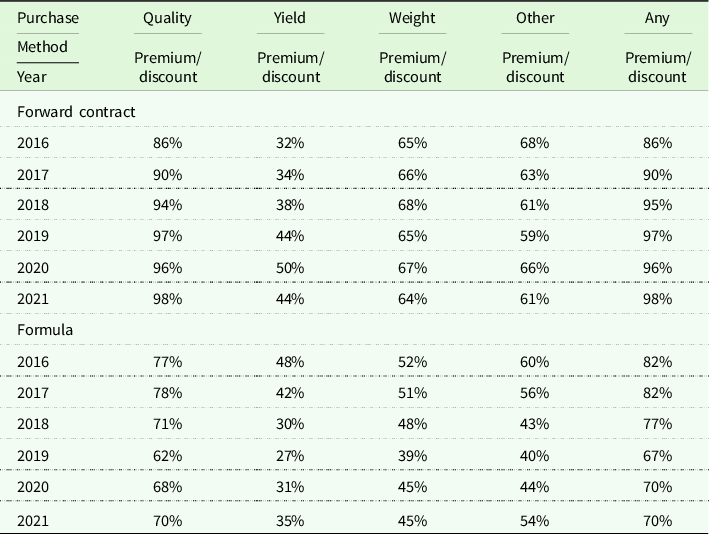Click the Purchase header label
The width and height of the screenshot is (709, 534).
tap(48, 18)
